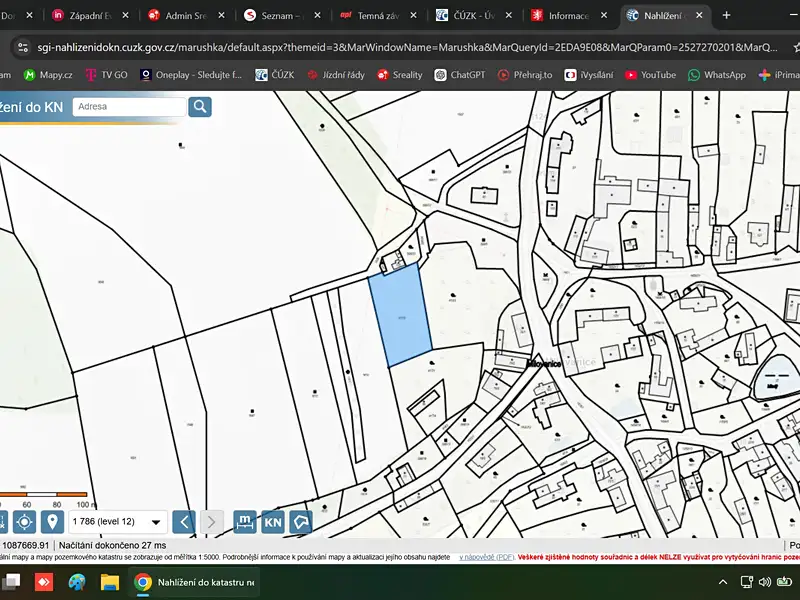The width and height of the screenshot is (800, 600).
Task: Open the WhatsApp bookmark
Action: point(717,75)
